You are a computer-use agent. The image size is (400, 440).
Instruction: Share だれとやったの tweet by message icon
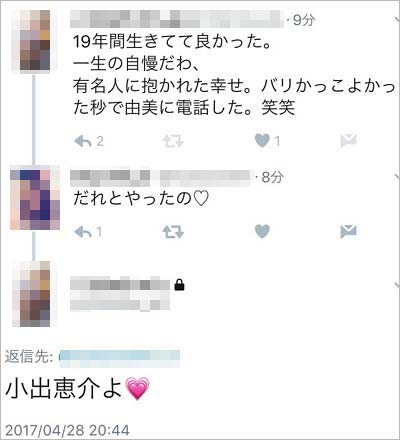click(x=349, y=231)
